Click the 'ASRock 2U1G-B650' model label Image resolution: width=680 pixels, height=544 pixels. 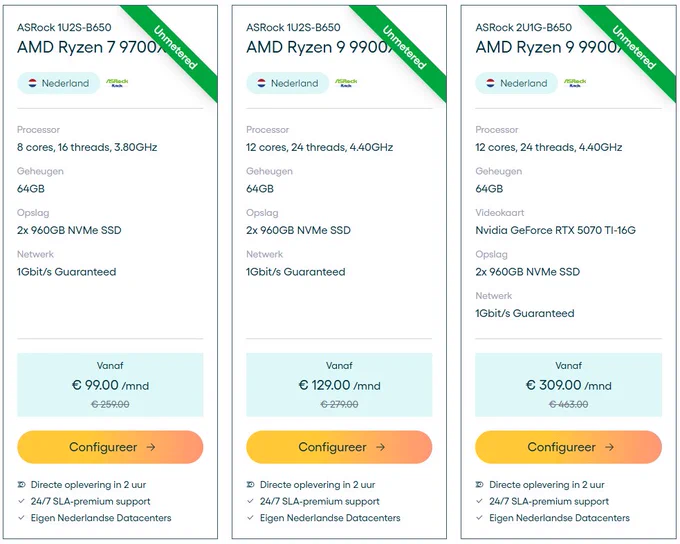pos(523,27)
